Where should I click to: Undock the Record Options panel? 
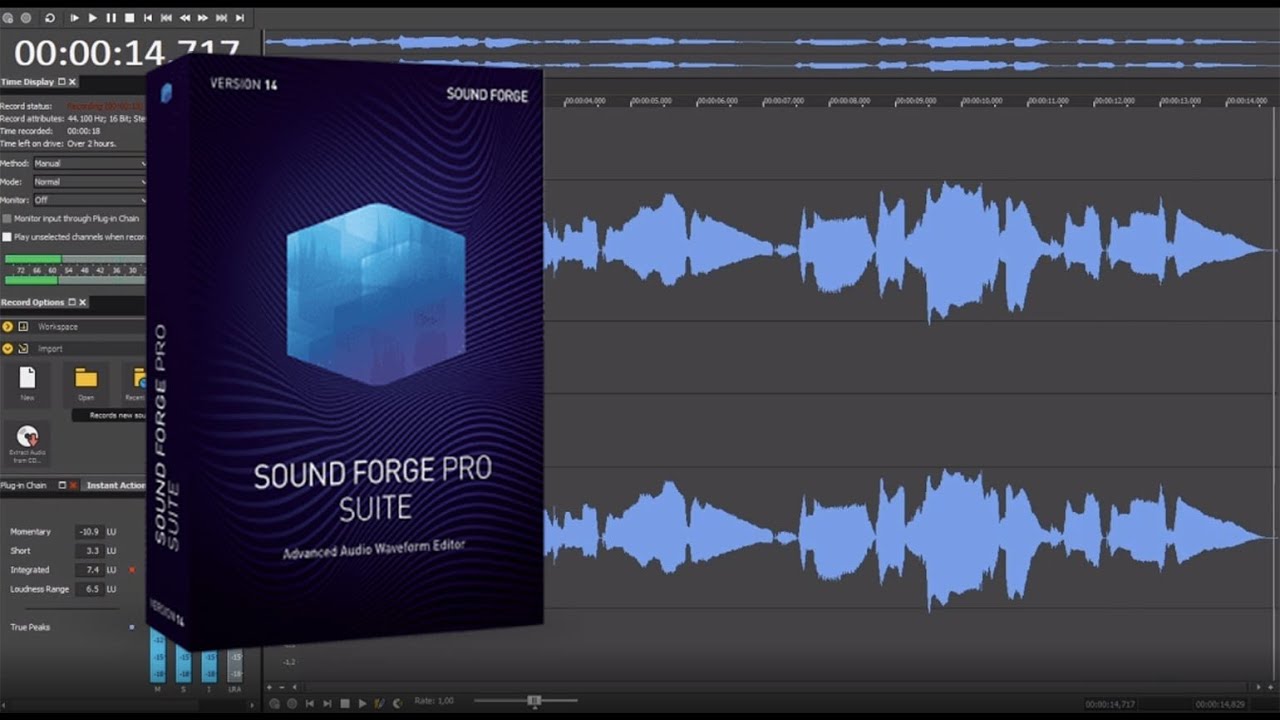point(72,302)
